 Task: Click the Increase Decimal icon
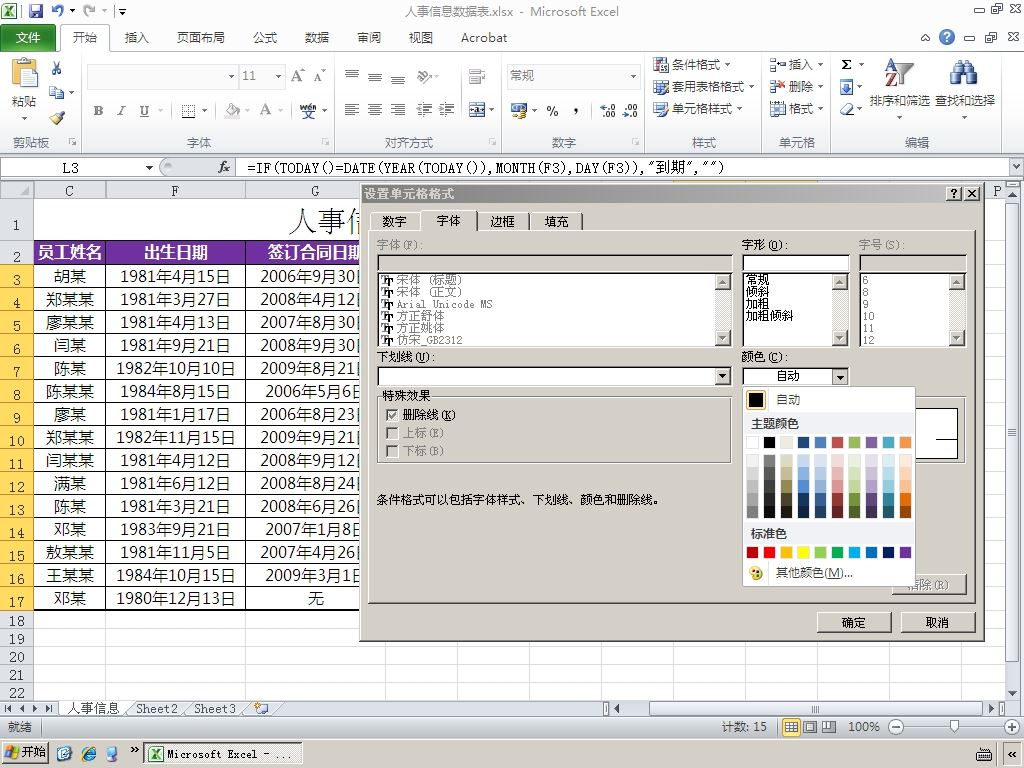pyautogui.click(x=607, y=110)
